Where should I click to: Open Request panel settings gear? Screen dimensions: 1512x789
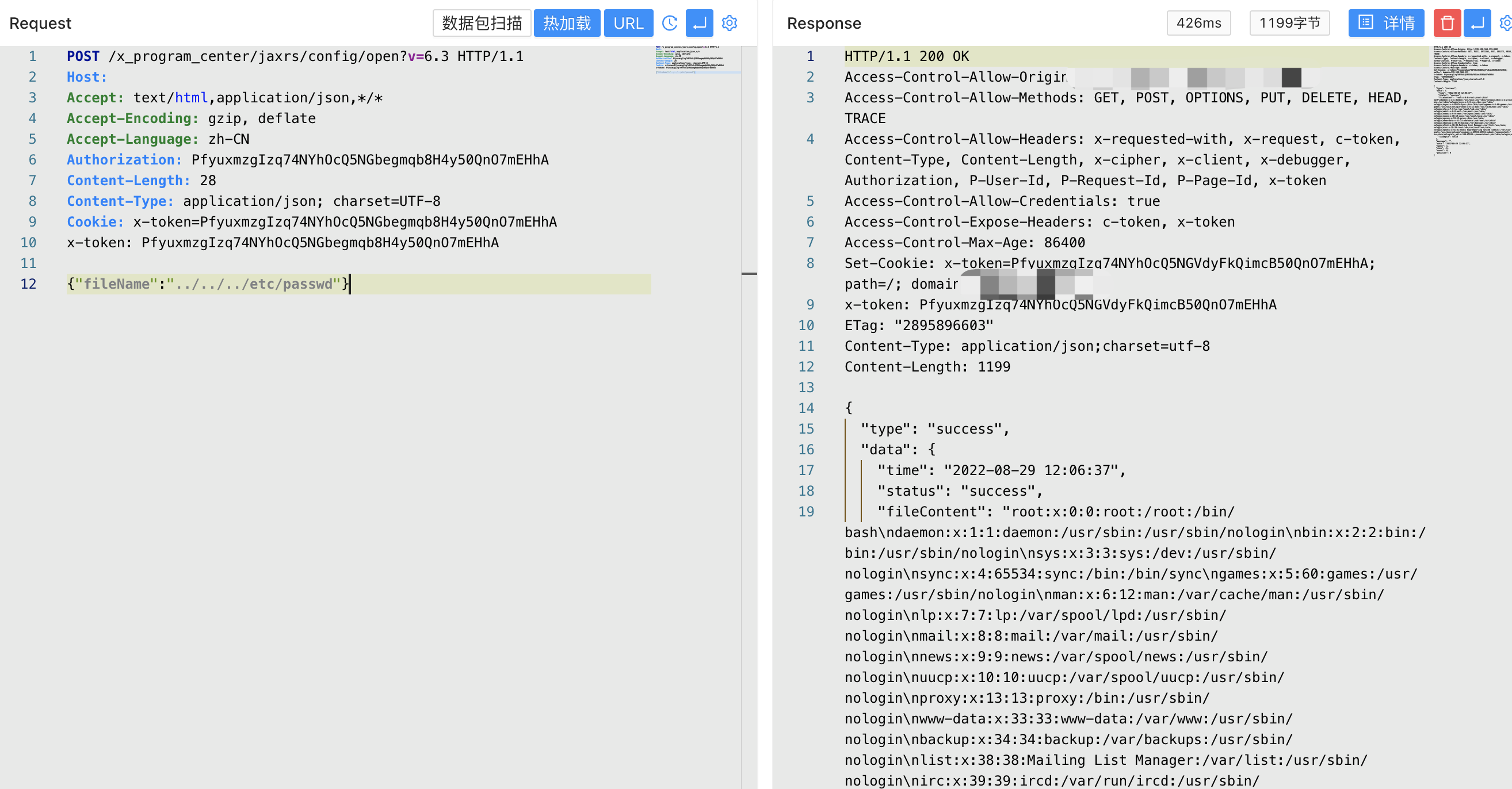coord(729,23)
